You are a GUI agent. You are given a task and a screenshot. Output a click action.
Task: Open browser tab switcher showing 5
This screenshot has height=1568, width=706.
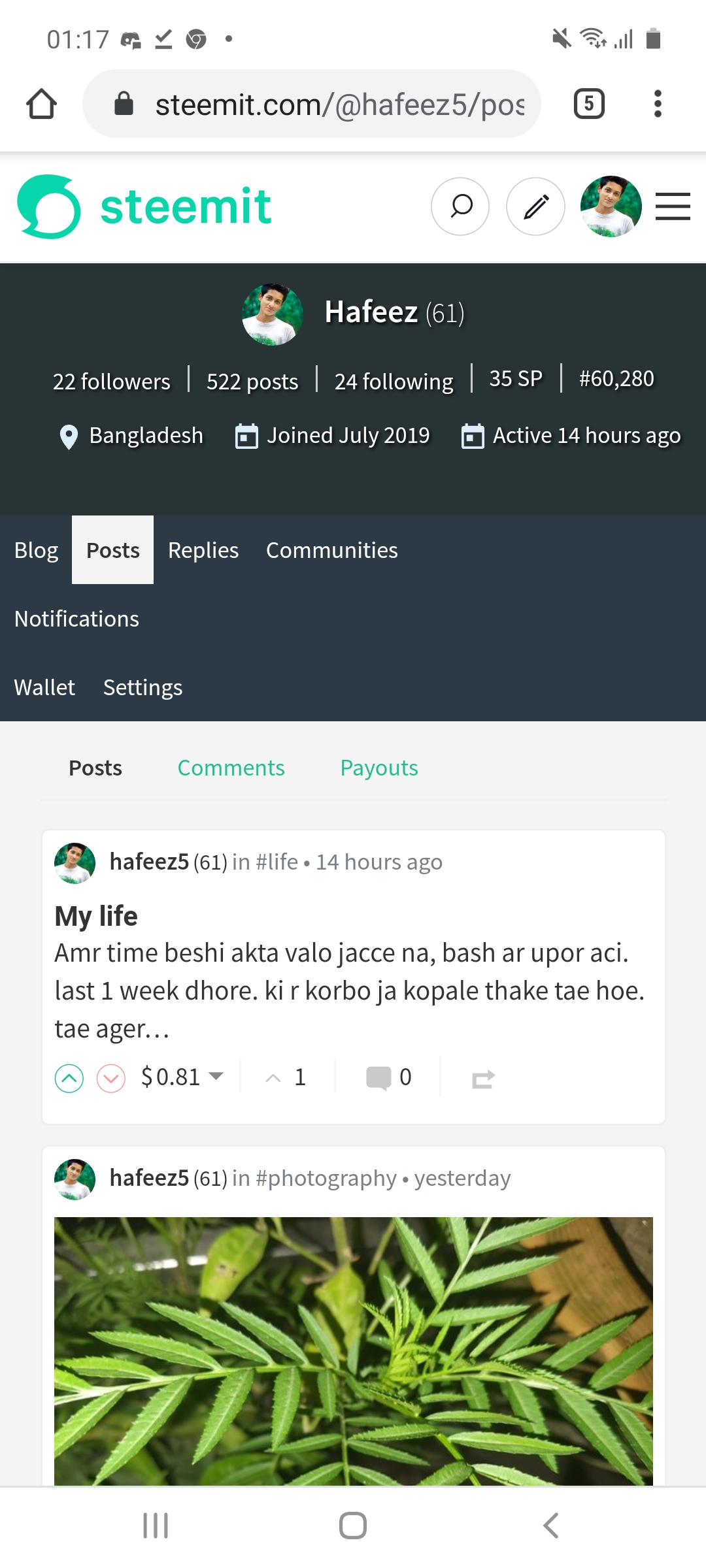click(x=589, y=104)
